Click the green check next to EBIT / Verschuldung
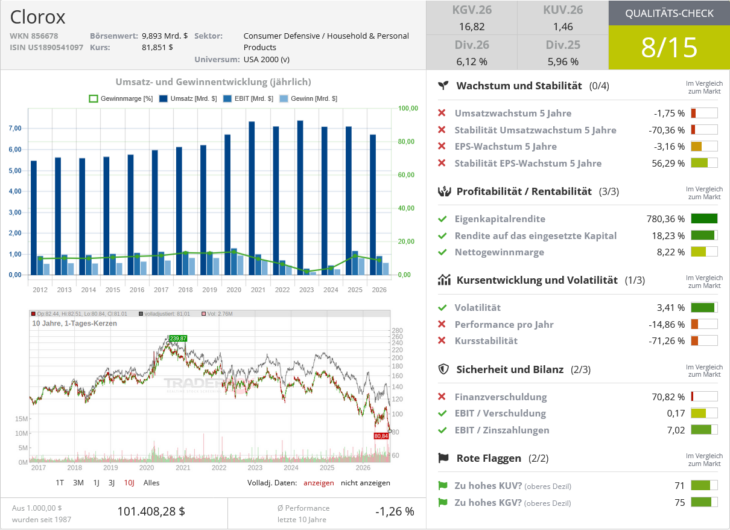Screen dimensions: 730x530 click(x=442, y=413)
